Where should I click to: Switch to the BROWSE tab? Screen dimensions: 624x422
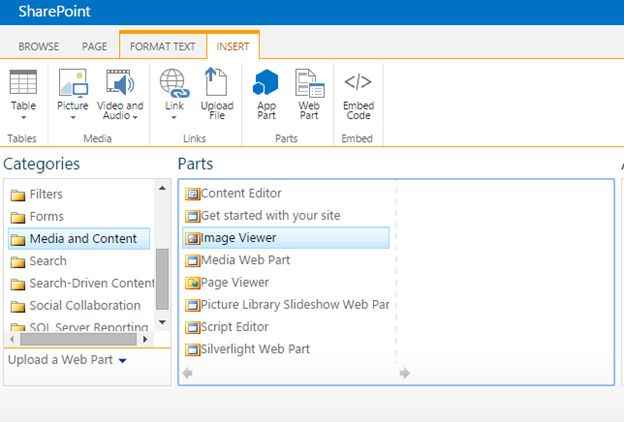pyautogui.click(x=39, y=47)
